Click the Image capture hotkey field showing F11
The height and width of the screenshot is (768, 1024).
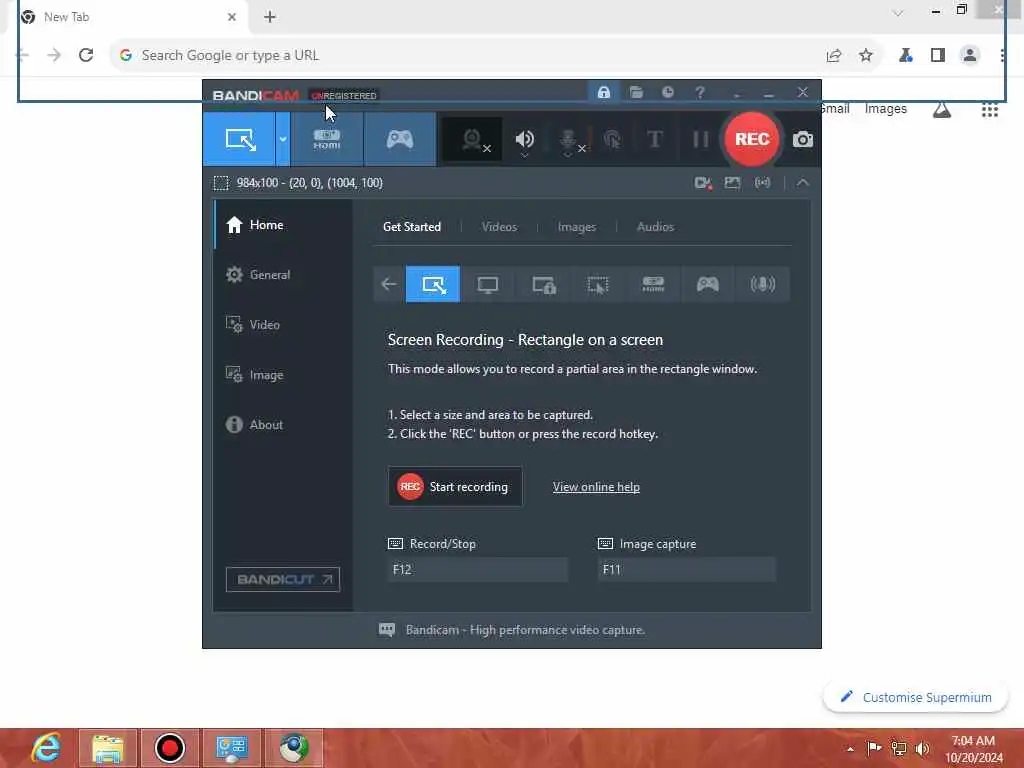tap(686, 569)
